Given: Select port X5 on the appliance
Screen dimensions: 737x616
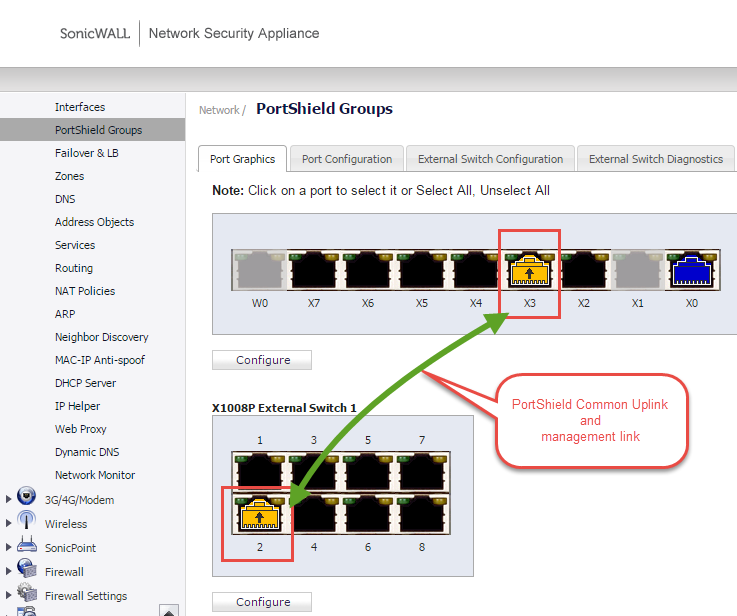Looking at the screenshot, I should click(x=422, y=271).
